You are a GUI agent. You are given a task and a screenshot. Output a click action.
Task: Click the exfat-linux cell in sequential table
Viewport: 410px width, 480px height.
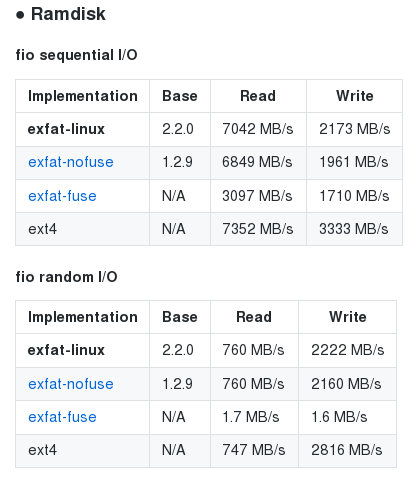pos(66,129)
